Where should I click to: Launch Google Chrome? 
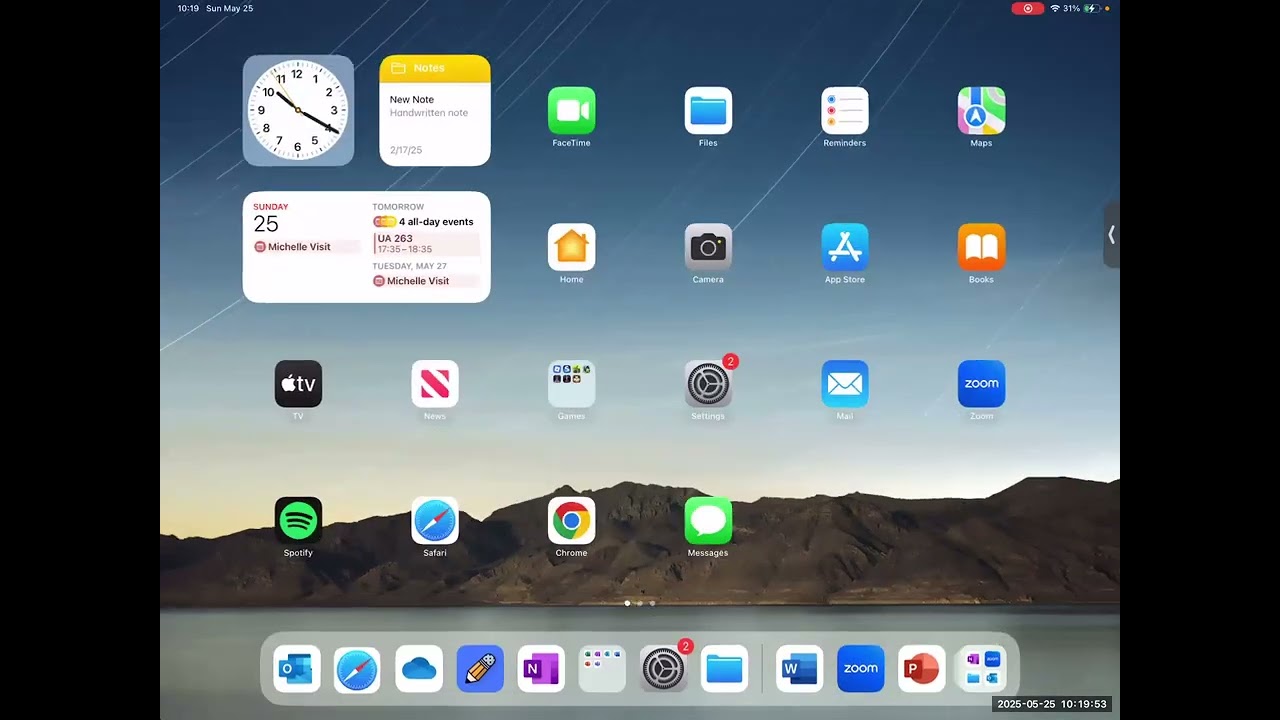pos(571,521)
